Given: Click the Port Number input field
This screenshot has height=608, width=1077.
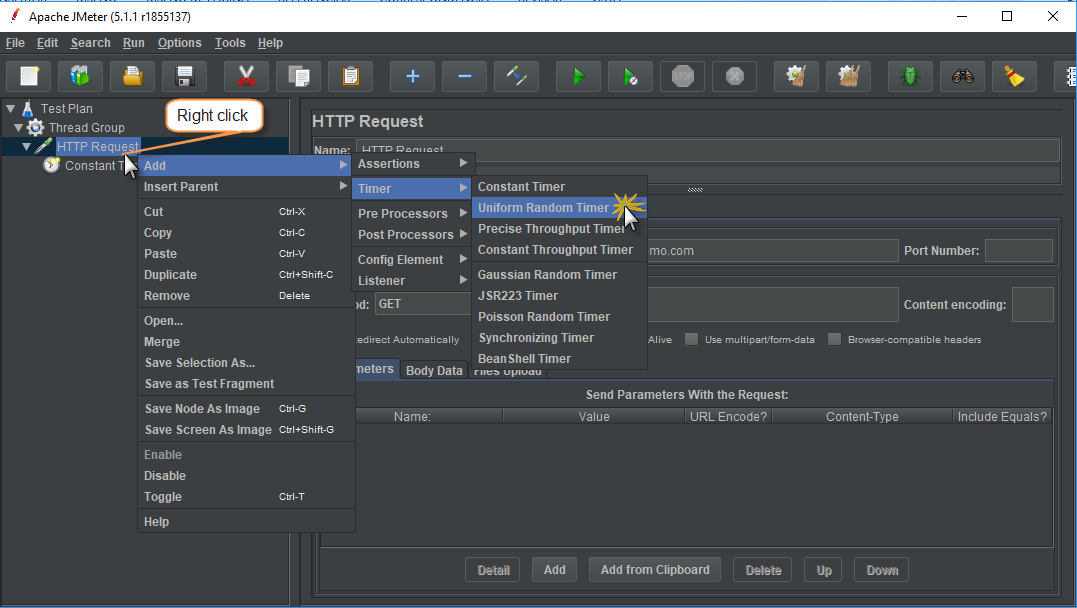Looking at the screenshot, I should 1018,251.
